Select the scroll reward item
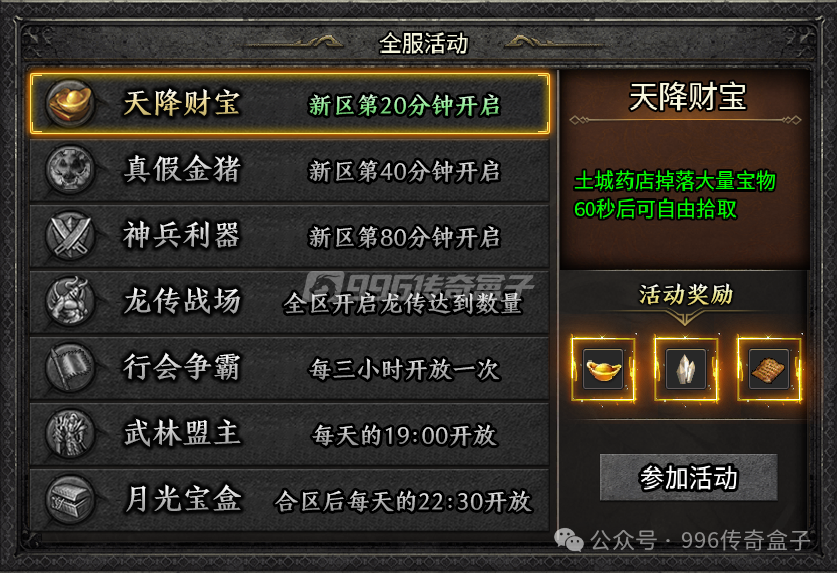 tap(769, 368)
